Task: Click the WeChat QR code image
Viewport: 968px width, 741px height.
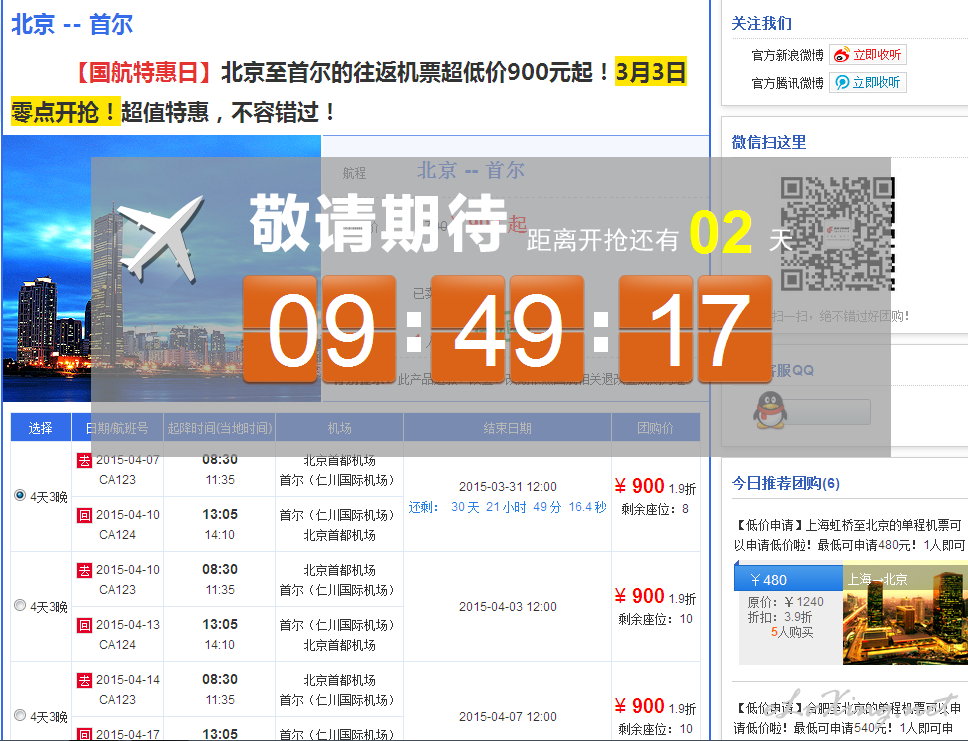Action: [837, 233]
